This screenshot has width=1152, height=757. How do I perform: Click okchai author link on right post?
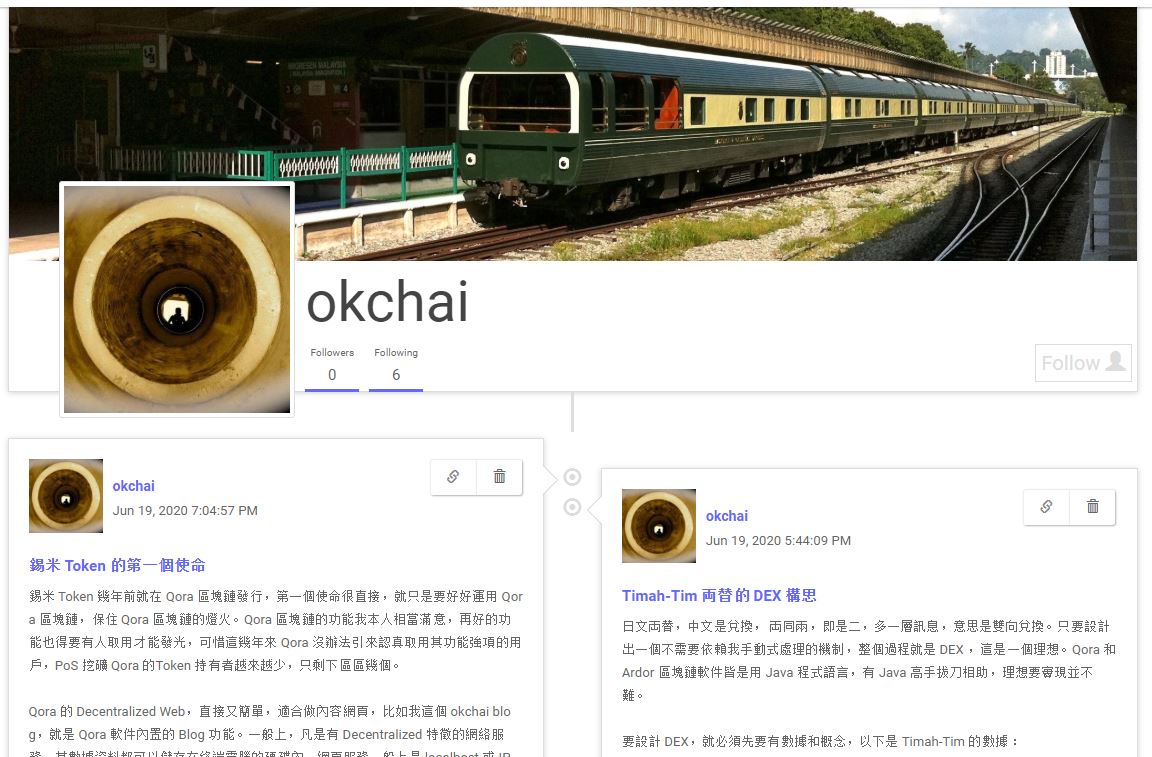727,516
